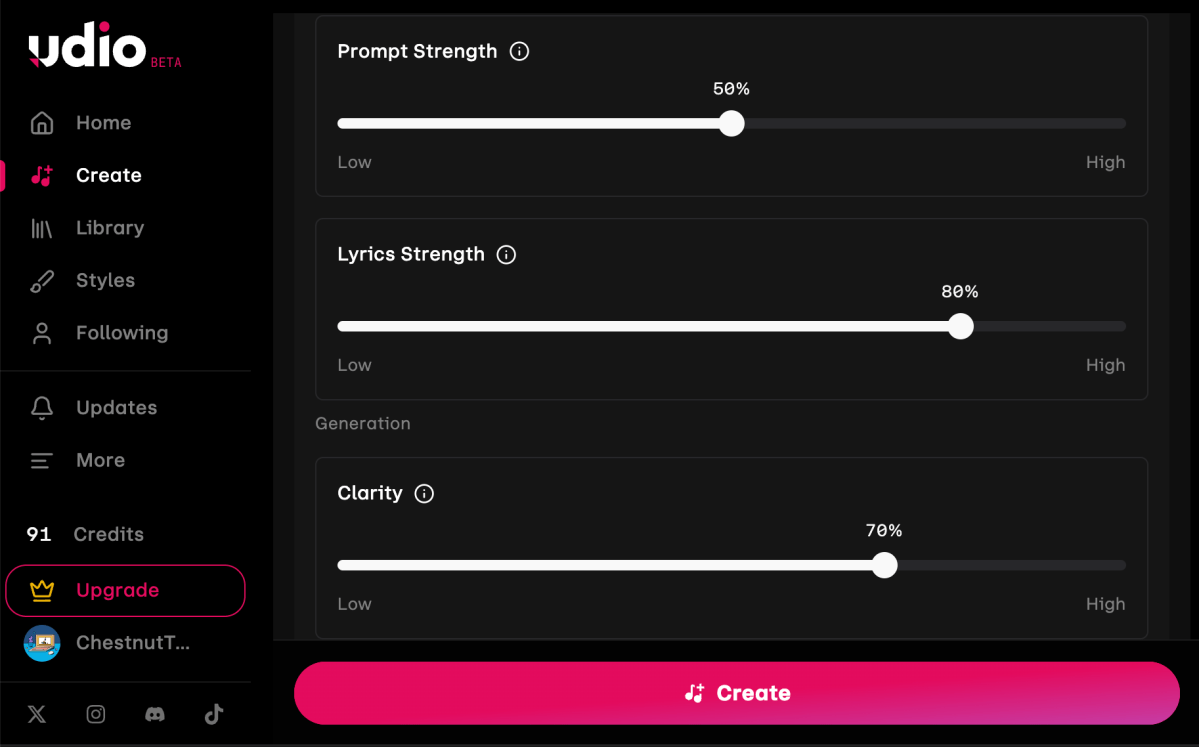Click the TikTok icon in the footer
The height and width of the screenshot is (747, 1199).
point(213,714)
